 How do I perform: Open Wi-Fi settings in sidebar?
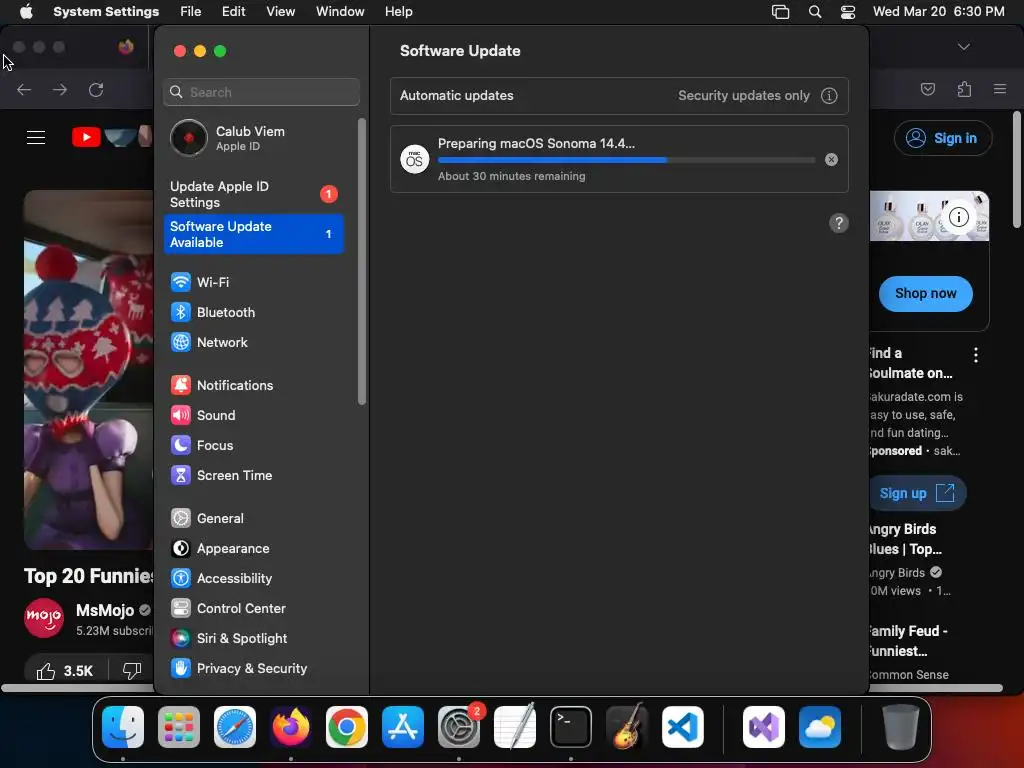pos(253,282)
